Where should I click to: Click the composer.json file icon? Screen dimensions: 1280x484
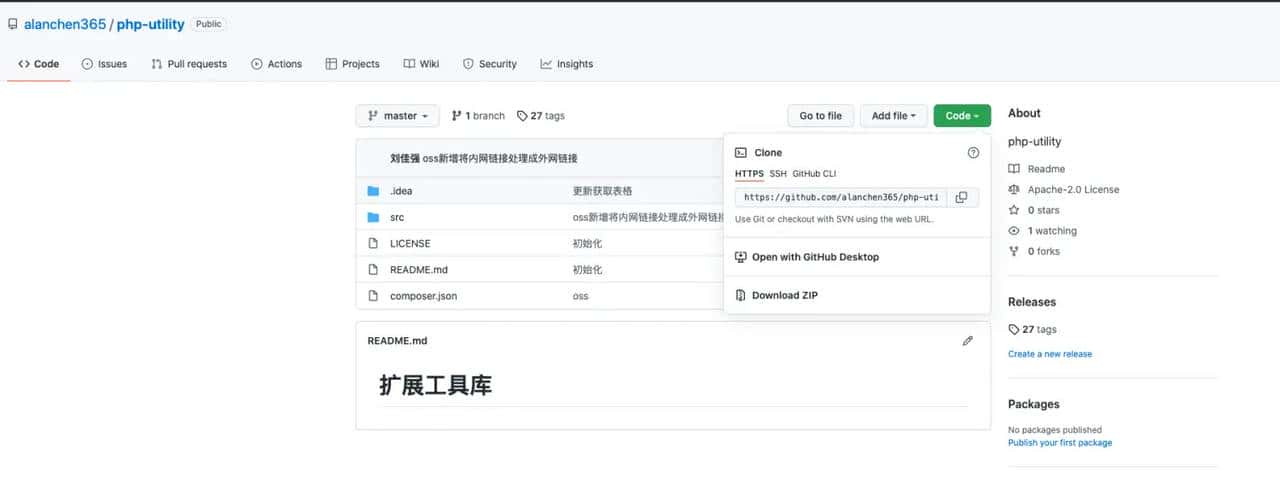[373, 296]
